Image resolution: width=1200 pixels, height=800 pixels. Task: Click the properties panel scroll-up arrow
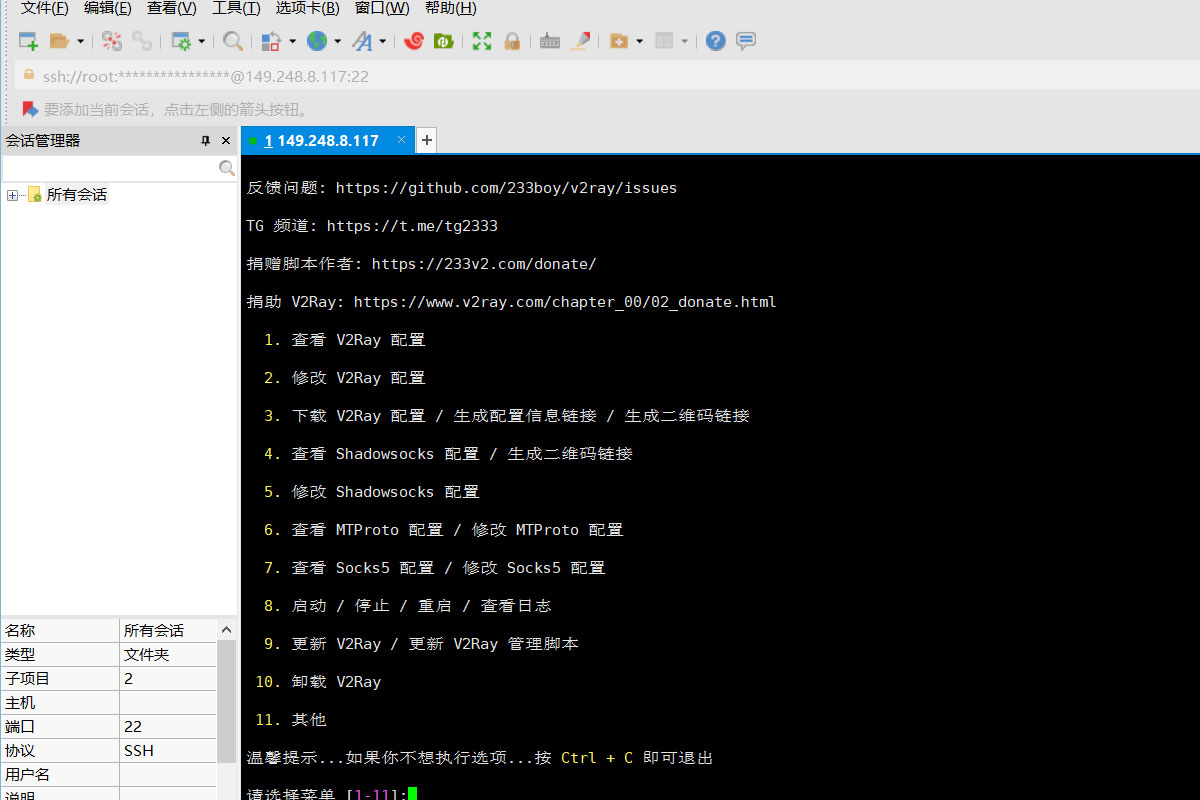click(226, 630)
